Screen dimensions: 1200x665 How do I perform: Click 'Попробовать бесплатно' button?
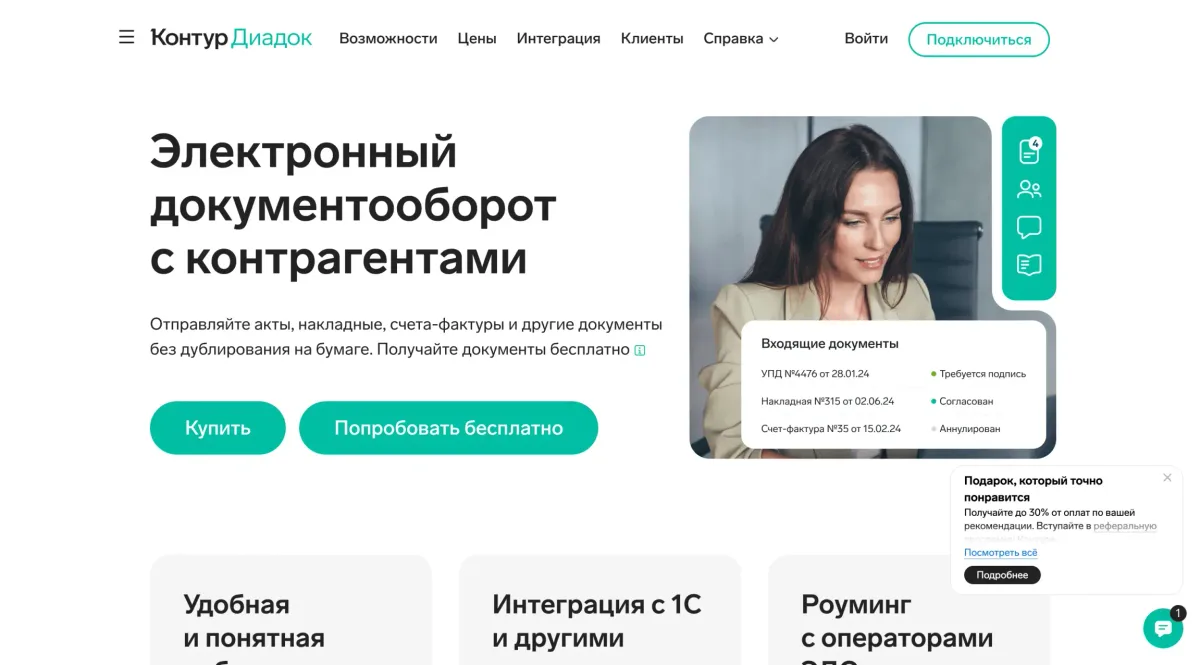[x=449, y=428]
